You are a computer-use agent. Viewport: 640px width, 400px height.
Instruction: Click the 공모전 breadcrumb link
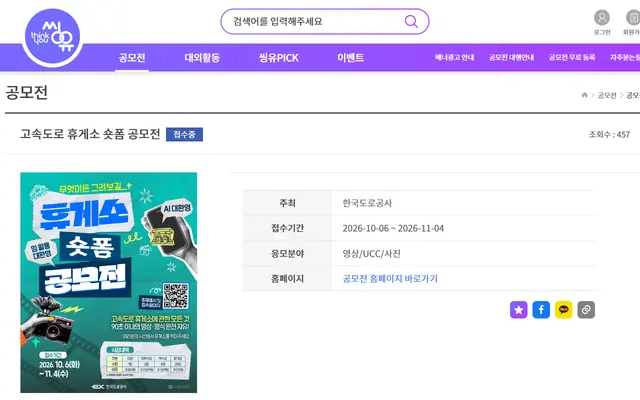607,96
